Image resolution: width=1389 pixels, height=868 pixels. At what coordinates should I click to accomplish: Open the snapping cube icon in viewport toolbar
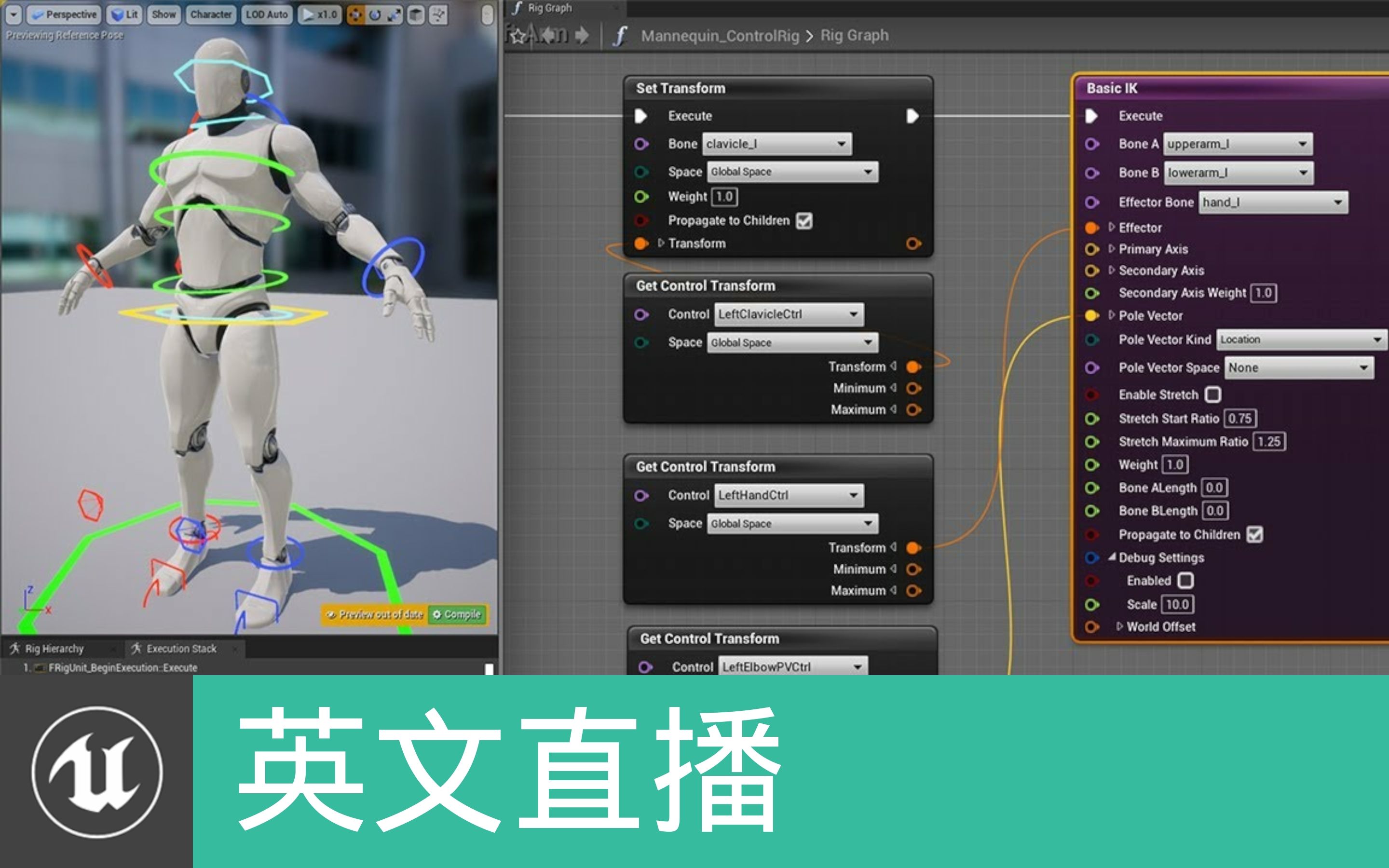(415, 15)
